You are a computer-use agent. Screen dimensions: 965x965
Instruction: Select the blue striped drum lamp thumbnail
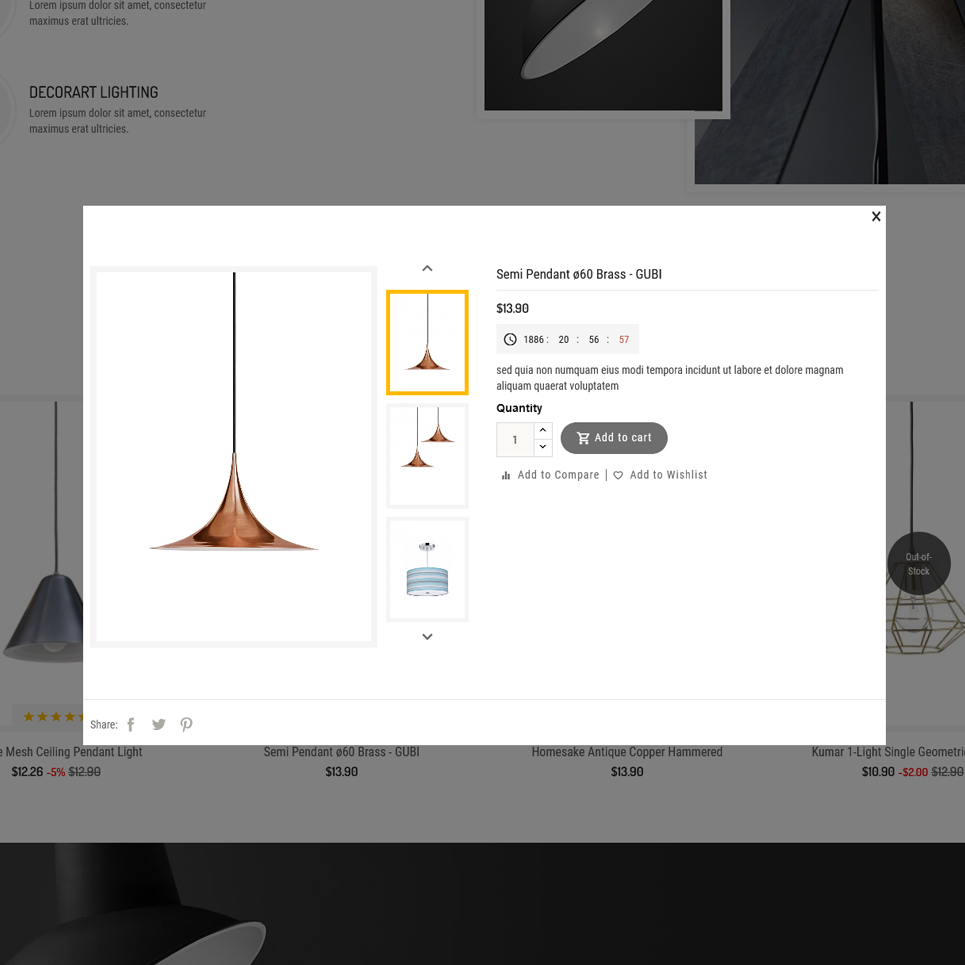point(427,569)
